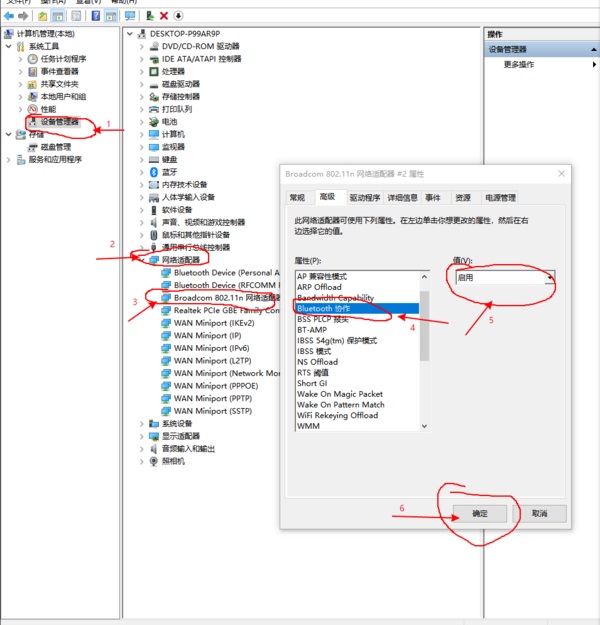
Task: Click the 蓝牙 Bluetooth device category
Action: click(x=168, y=172)
